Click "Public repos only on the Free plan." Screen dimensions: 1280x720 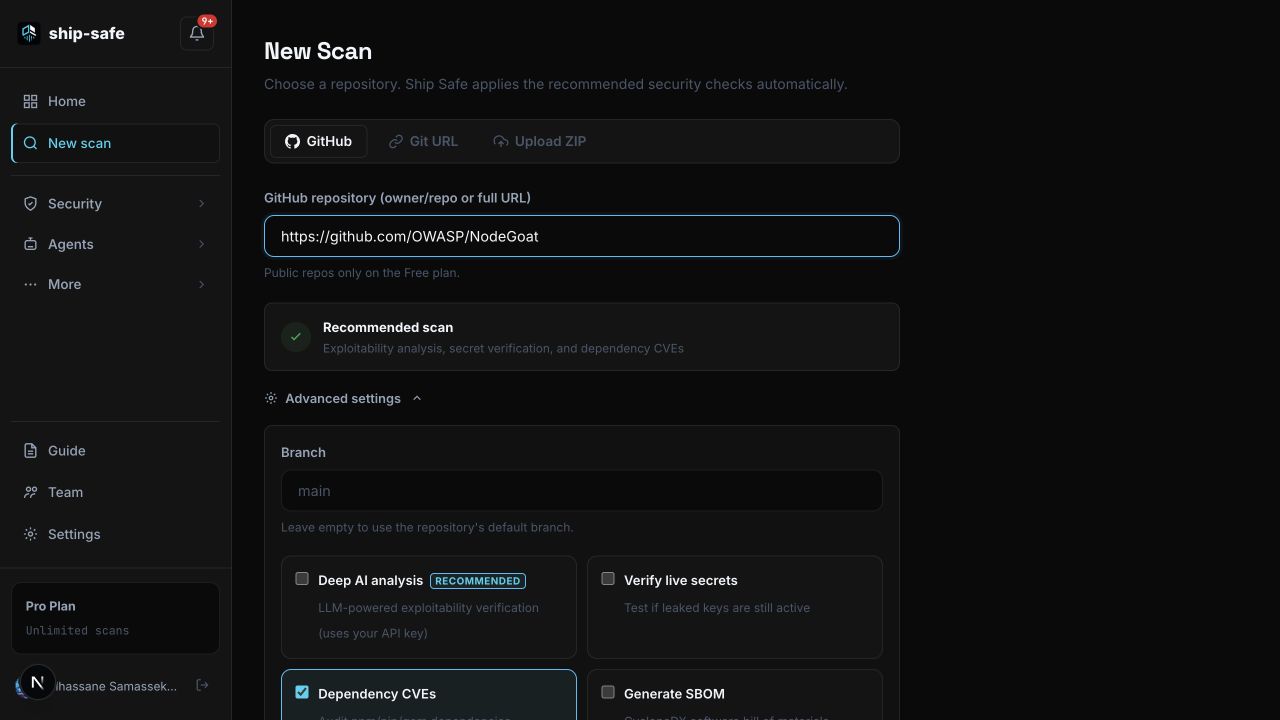362,272
